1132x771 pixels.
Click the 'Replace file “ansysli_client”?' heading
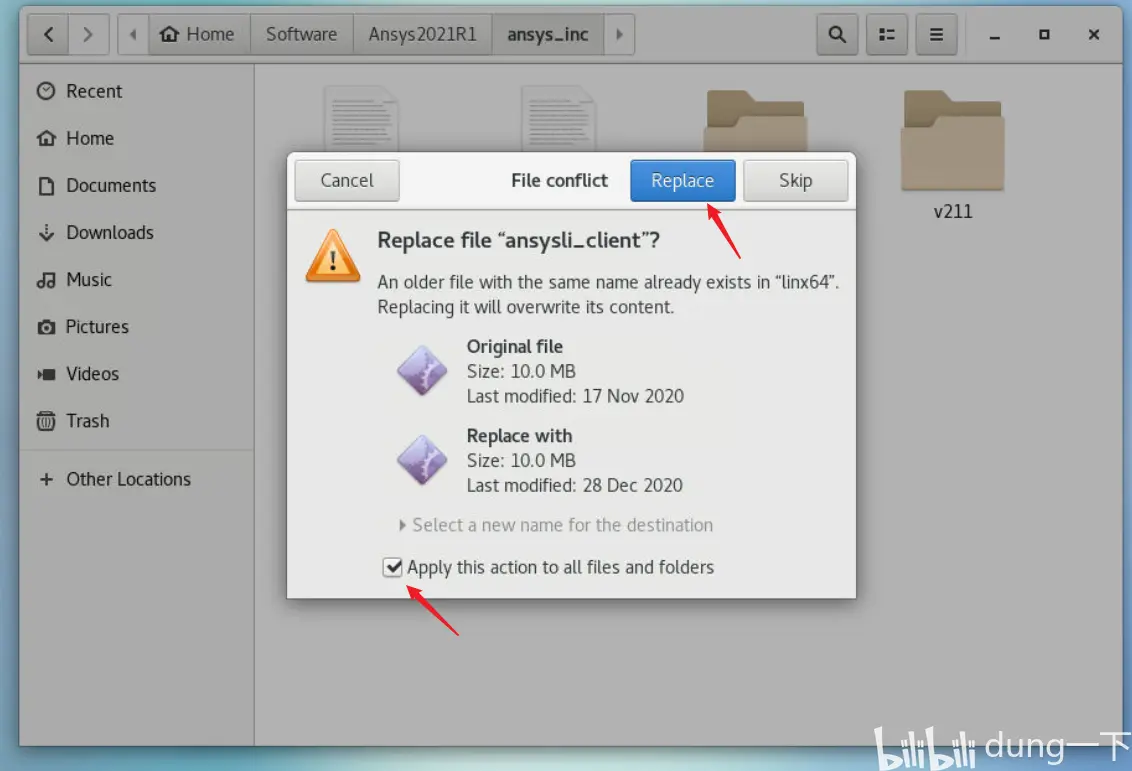click(518, 240)
